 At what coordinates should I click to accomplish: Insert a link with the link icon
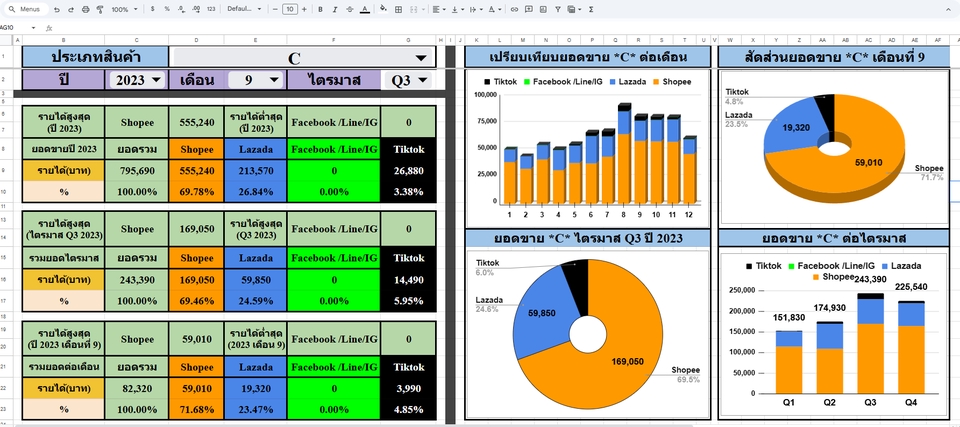514,9
